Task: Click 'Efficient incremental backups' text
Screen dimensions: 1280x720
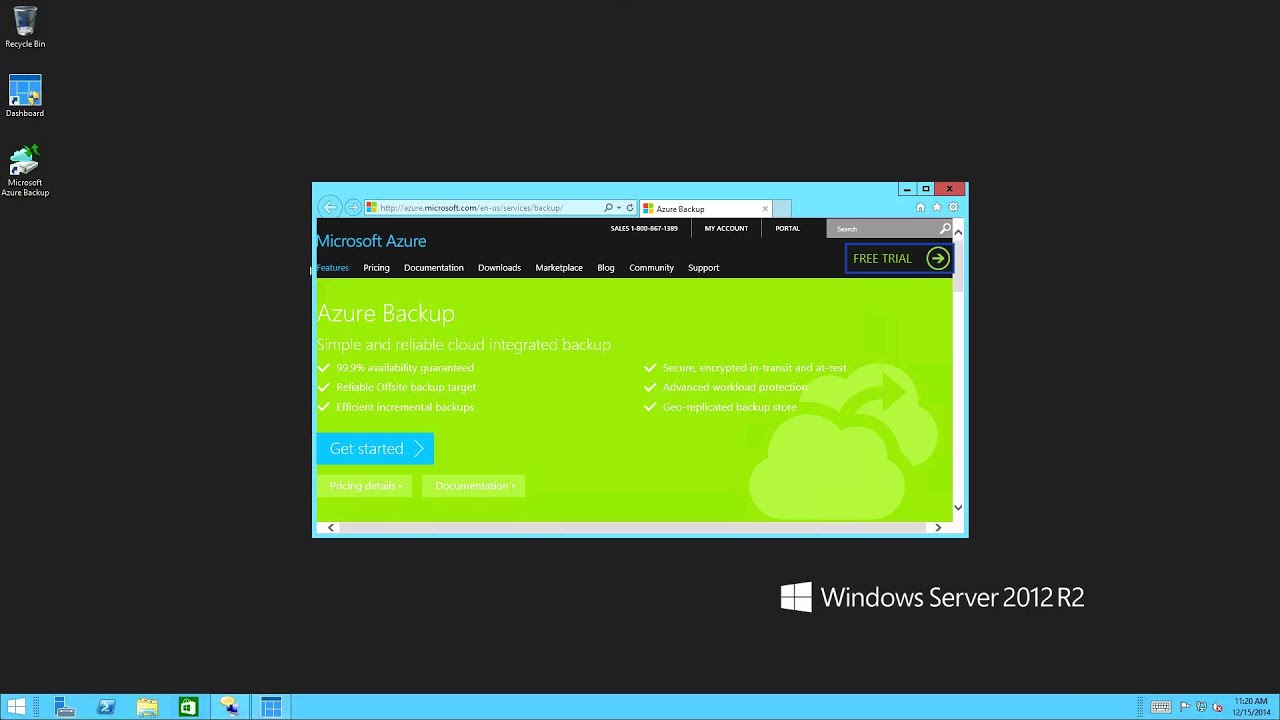Action: (405, 407)
